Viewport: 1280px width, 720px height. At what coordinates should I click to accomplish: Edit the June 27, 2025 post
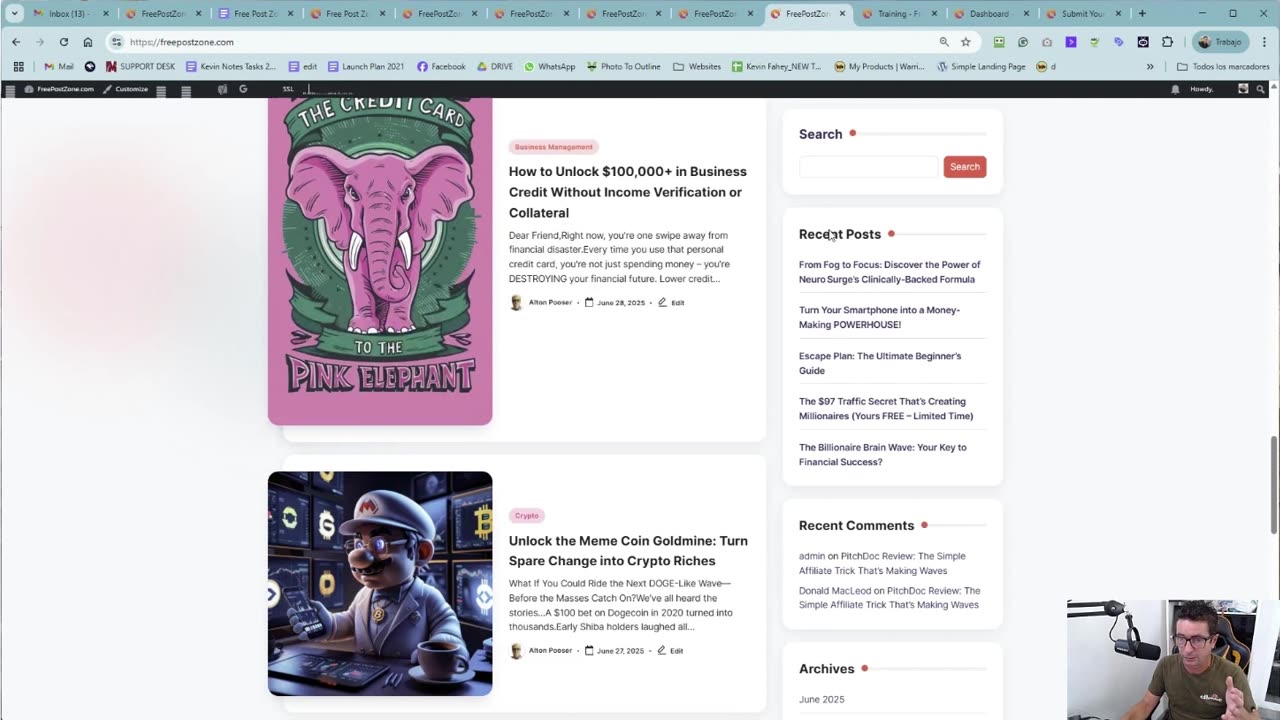(x=670, y=650)
